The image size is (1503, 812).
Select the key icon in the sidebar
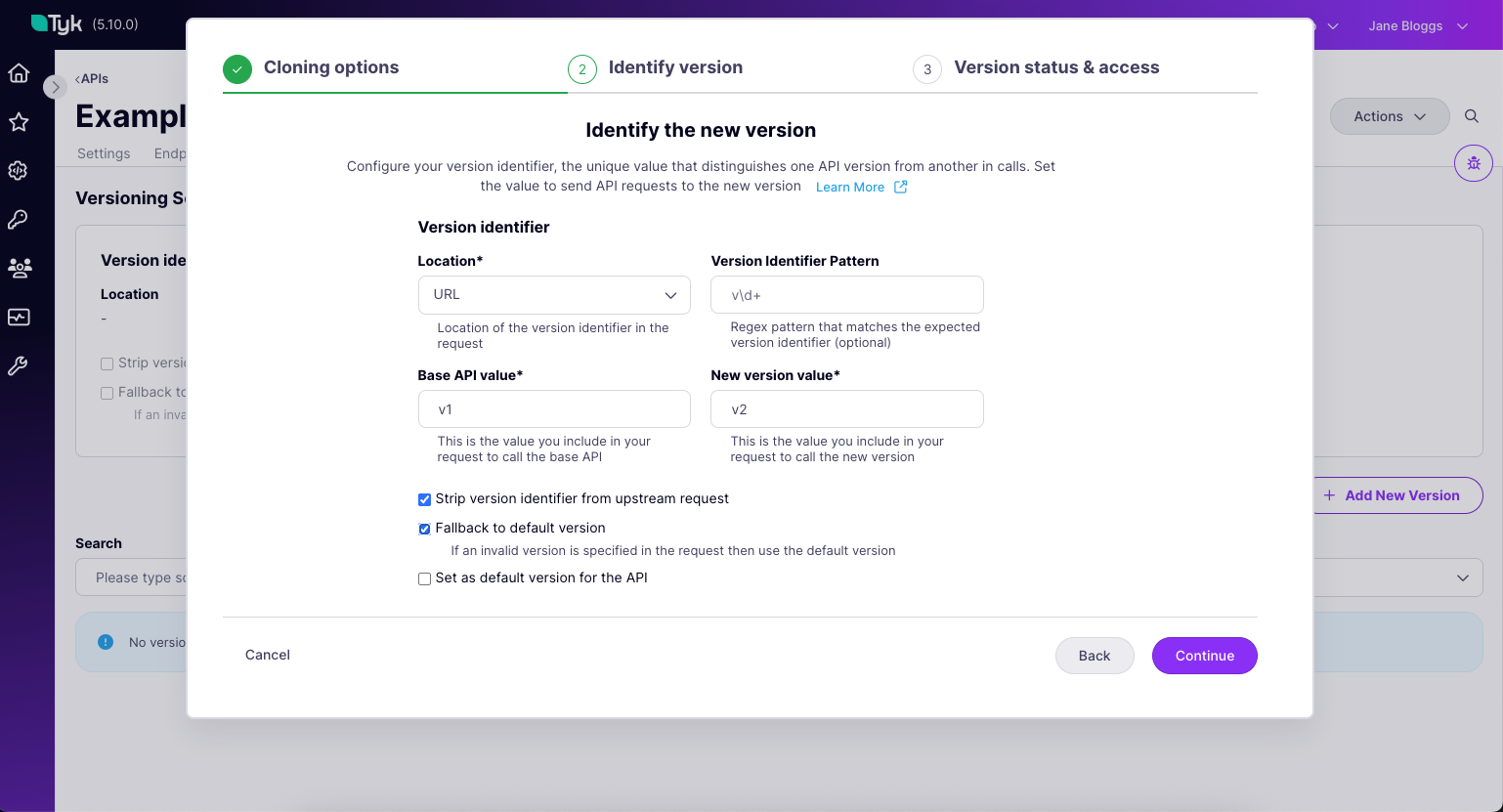pos(18,219)
